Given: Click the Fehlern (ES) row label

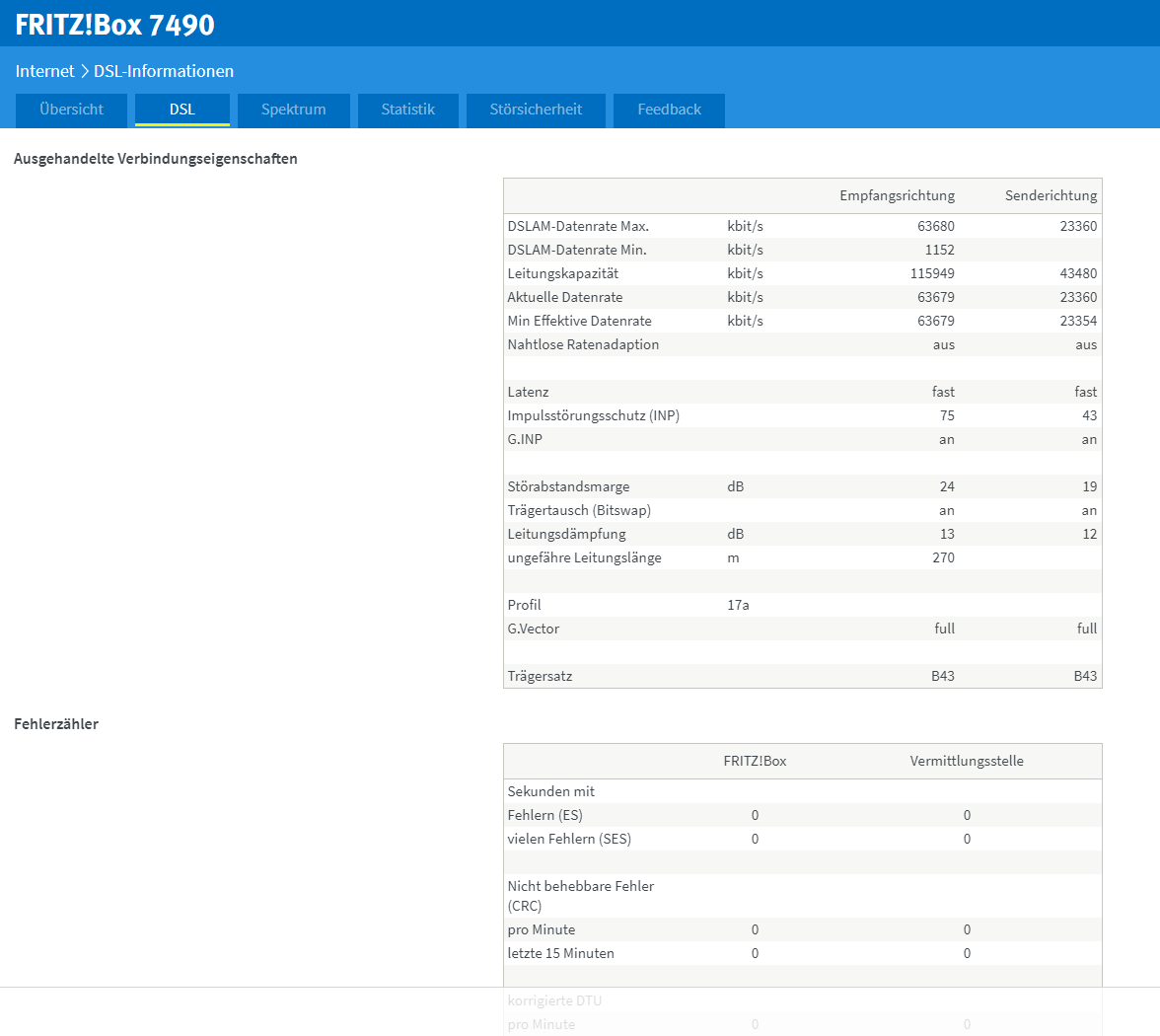Looking at the screenshot, I should (x=545, y=815).
